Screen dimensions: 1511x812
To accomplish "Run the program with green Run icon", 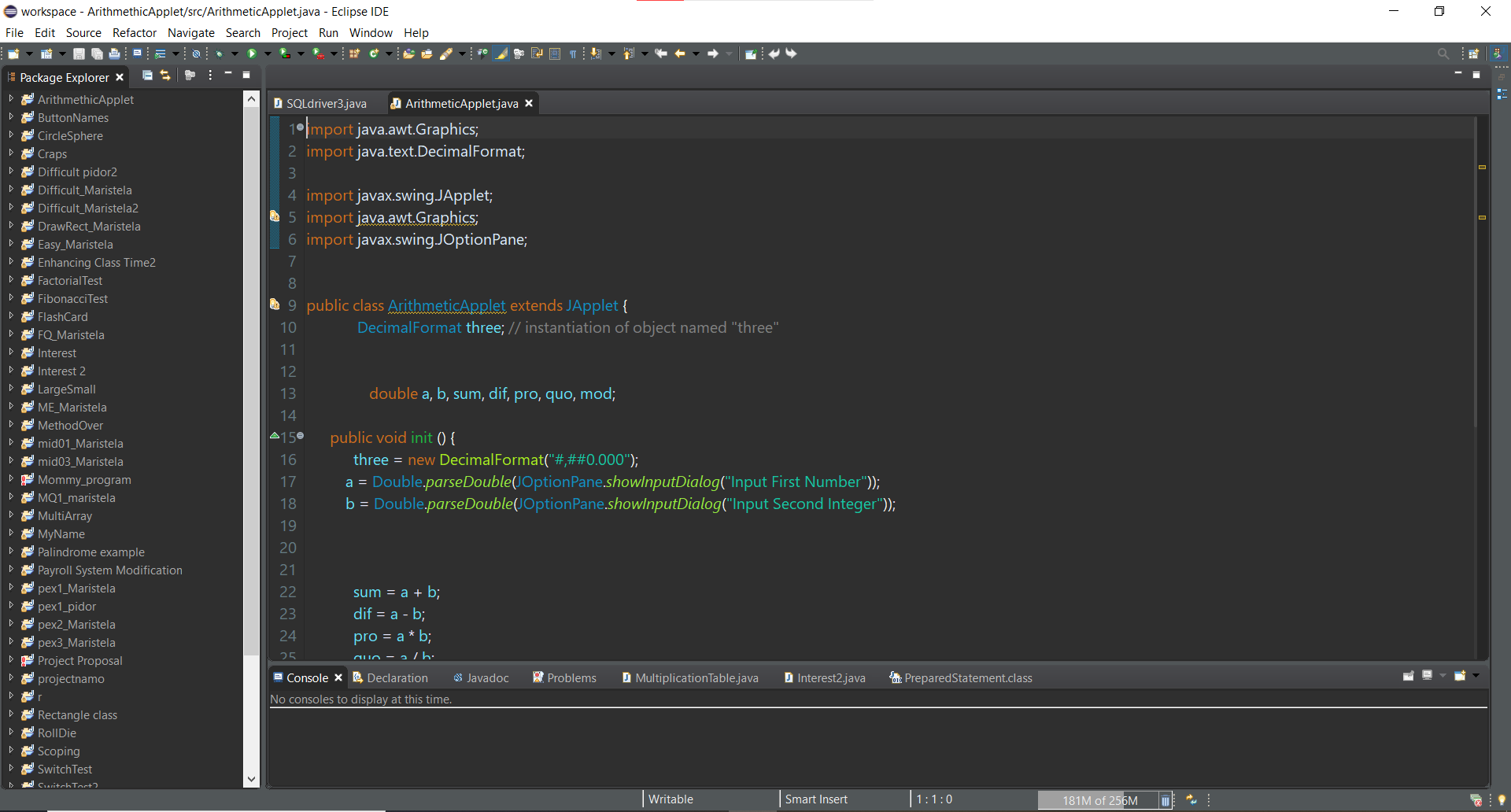I will coord(252,54).
